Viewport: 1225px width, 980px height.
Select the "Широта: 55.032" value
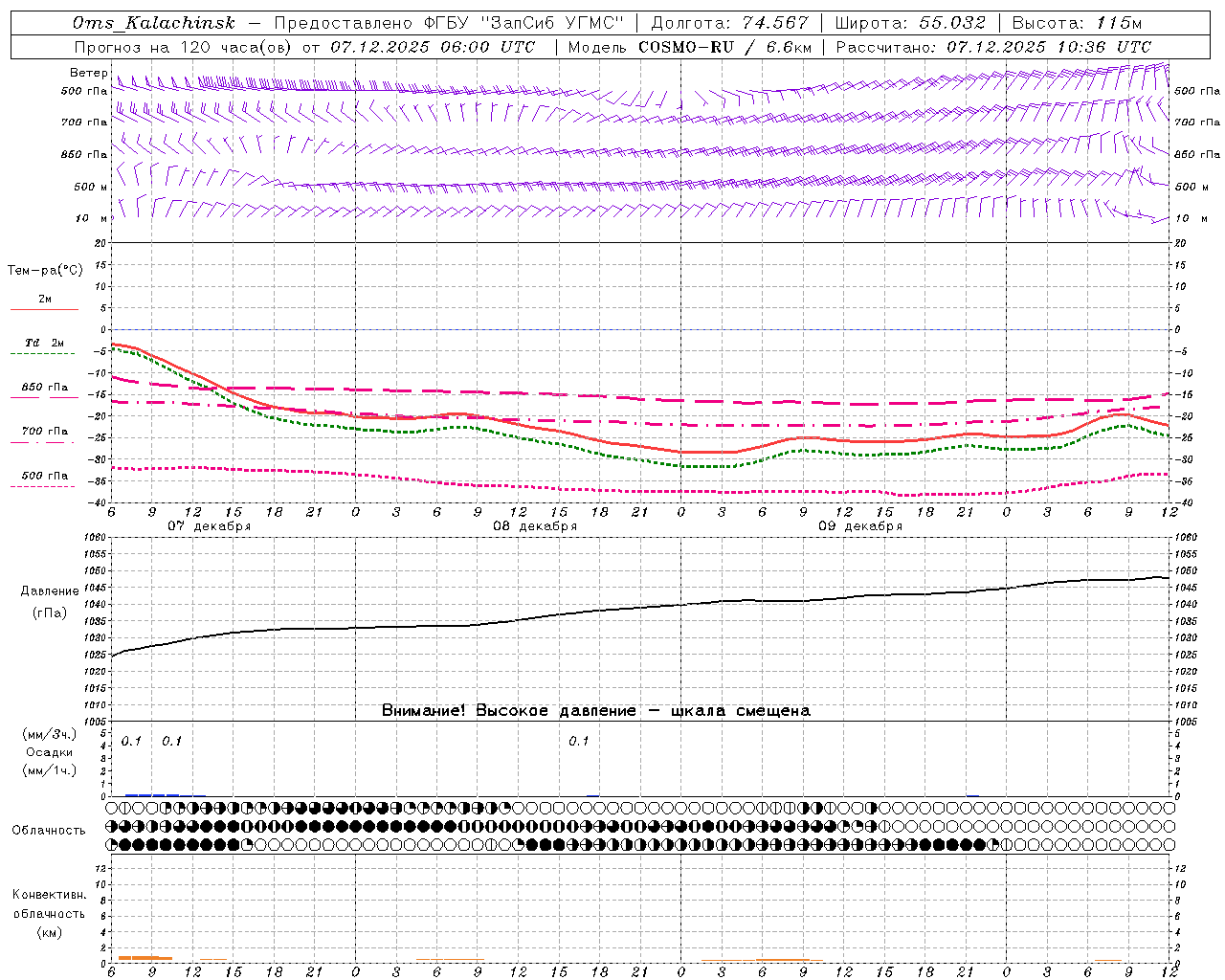click(x=910, y=23)
